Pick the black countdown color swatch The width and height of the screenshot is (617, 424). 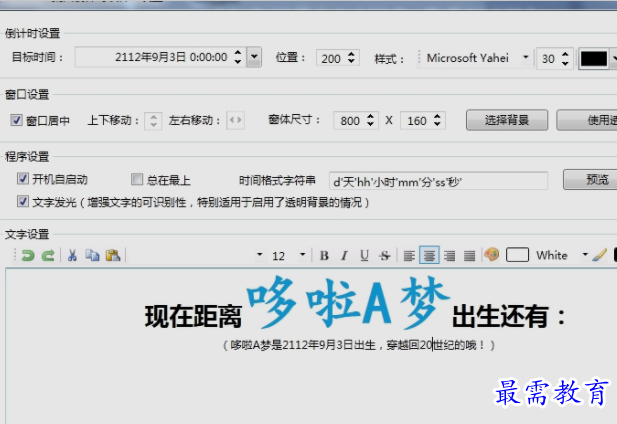(594, 59)
